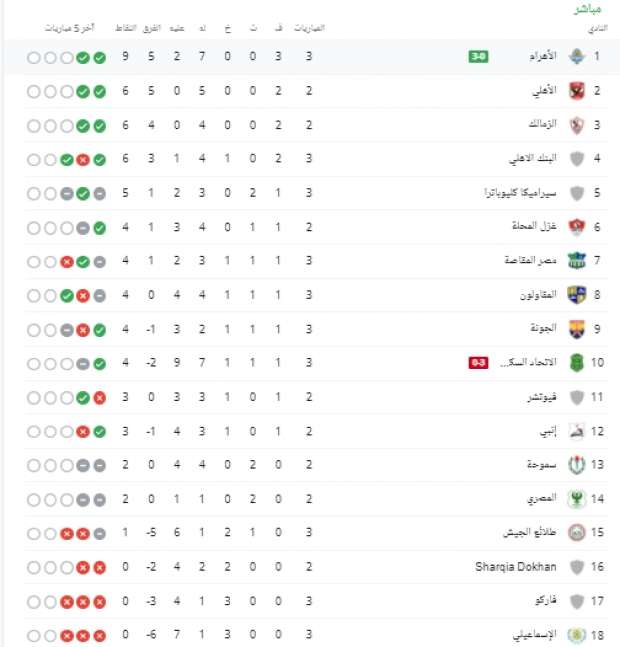The height and width of the screenshot is (647, 620).
Task: Click the El Gouna crest in row 9
Action: (577, 329)
